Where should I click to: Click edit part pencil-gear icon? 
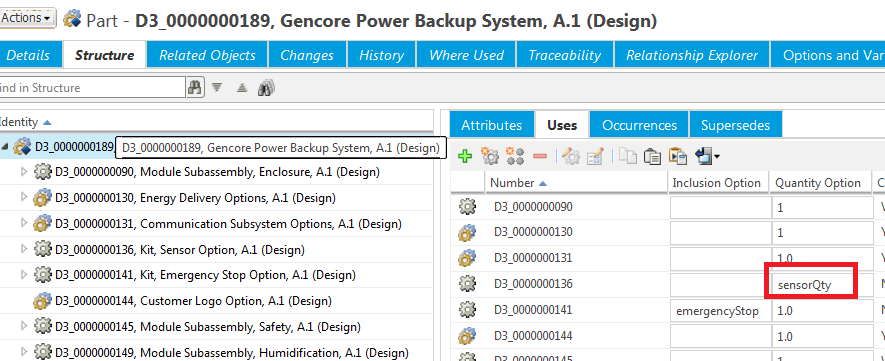[x=571, y=156]
